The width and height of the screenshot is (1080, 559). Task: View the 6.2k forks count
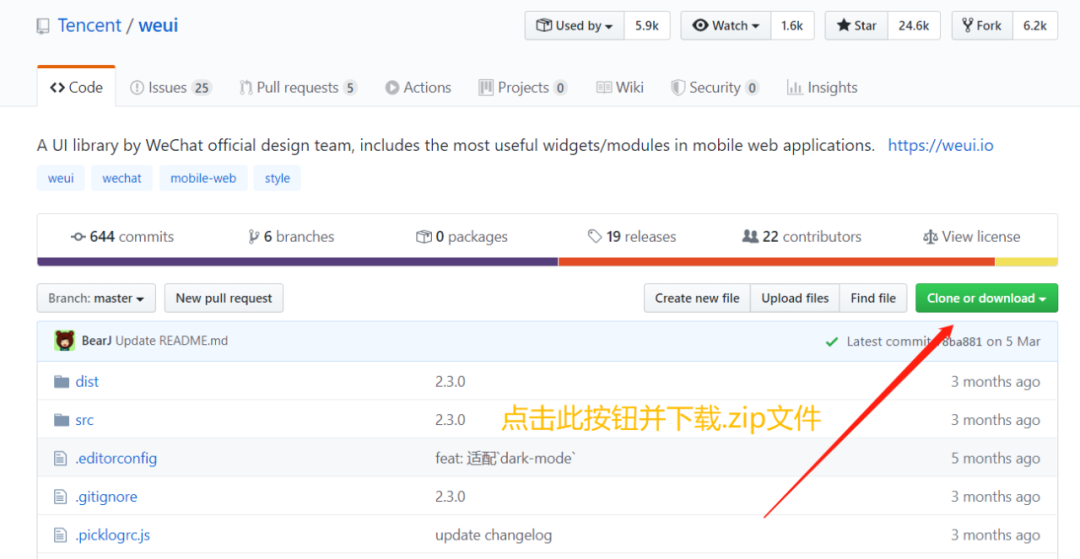[1035, 25]
